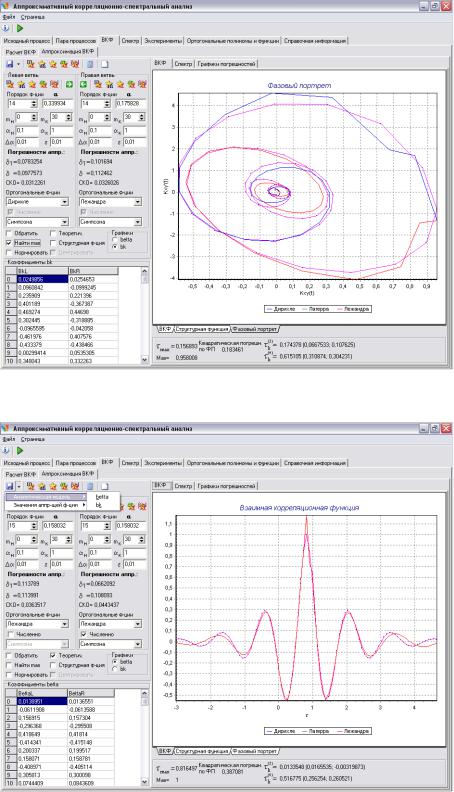
Task: Open Страница menu in bottom window
Action: tap(33, 439)
